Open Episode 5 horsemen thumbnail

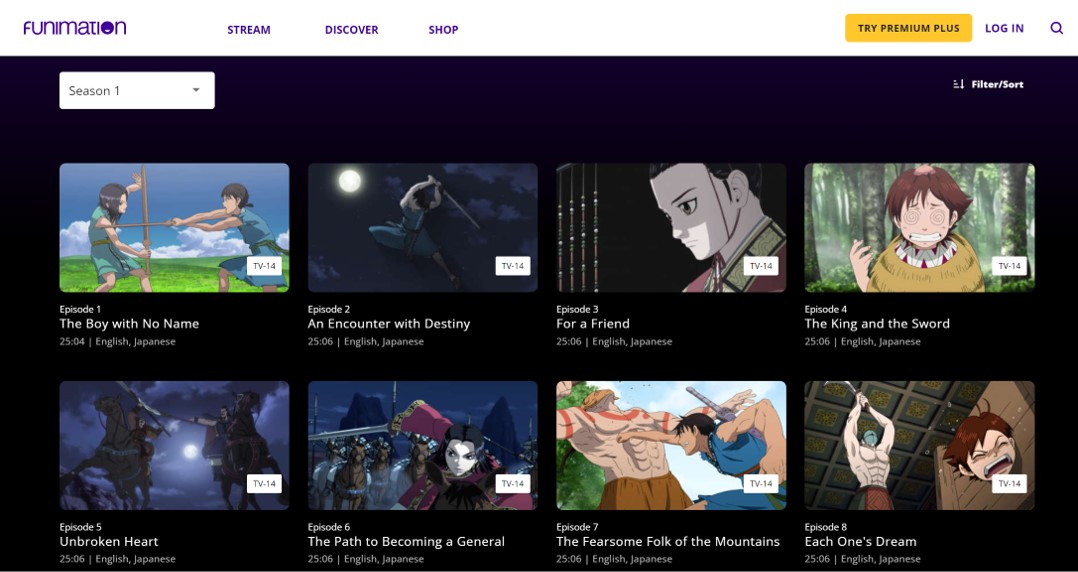(174, 446)
